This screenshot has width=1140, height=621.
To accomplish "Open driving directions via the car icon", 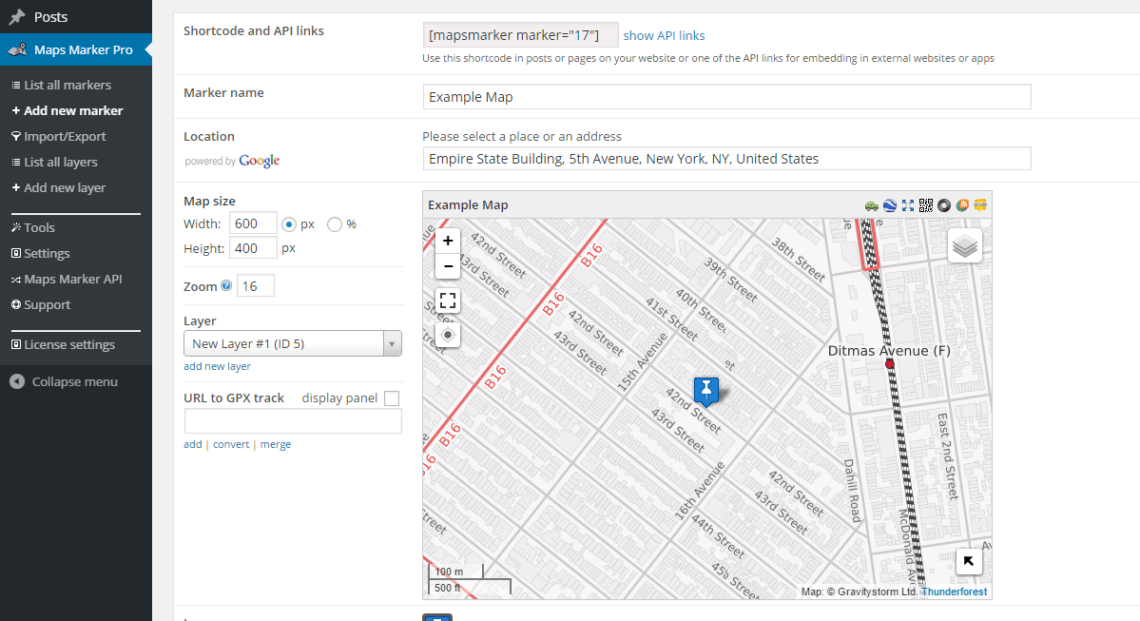I will 871,204.
